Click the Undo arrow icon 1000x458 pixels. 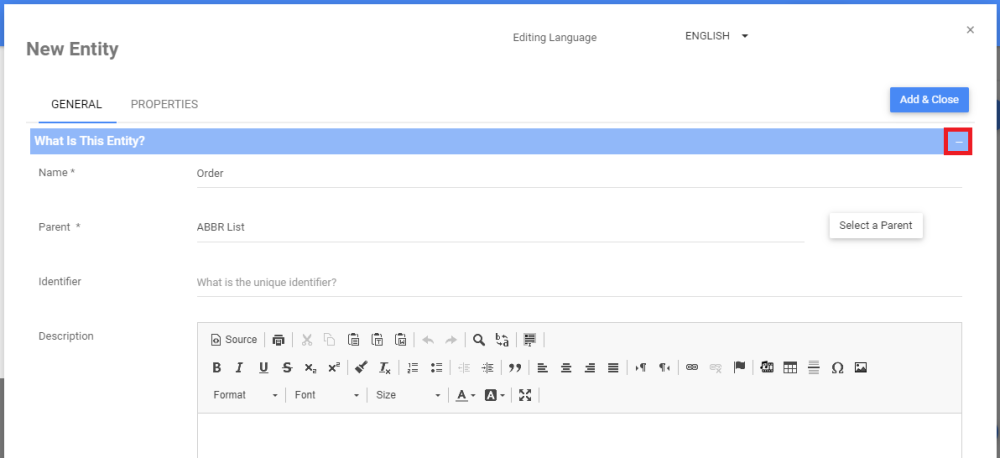click(428, 340)
